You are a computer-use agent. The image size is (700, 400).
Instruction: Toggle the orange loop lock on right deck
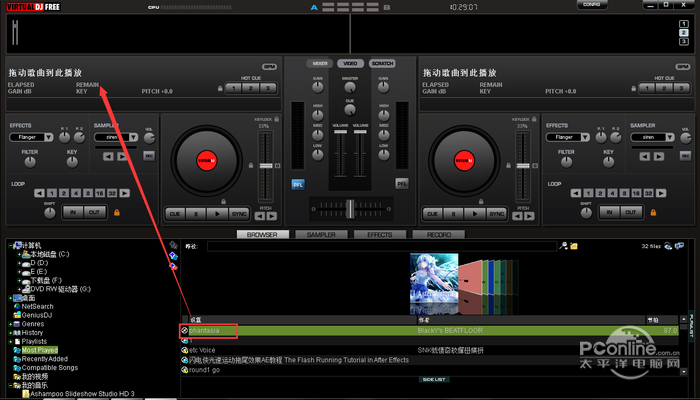click(x=653, y=212)
